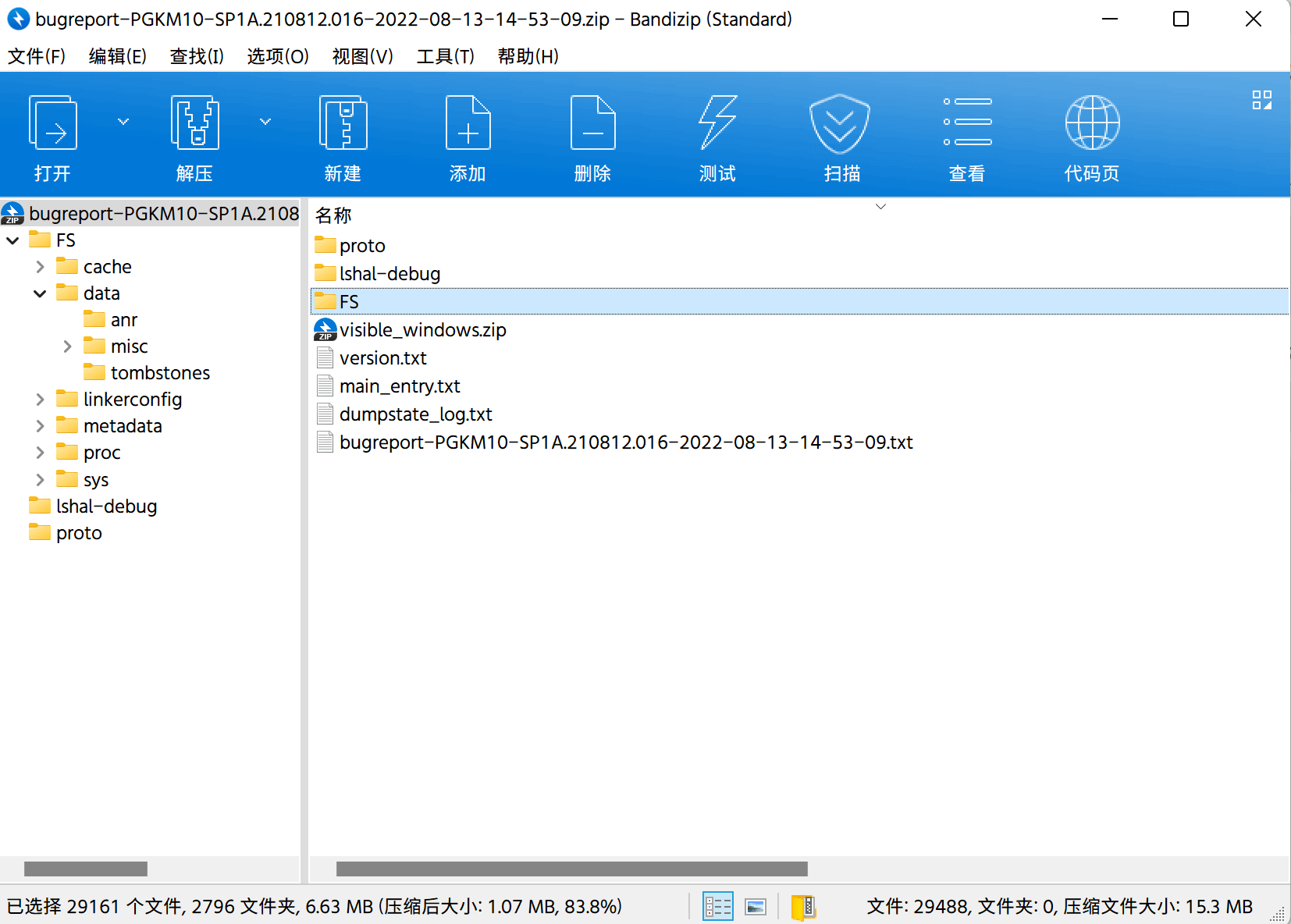Click the View (查看) list icon
The height and width of the screenshot is (924, 1291).
point(967,123)
